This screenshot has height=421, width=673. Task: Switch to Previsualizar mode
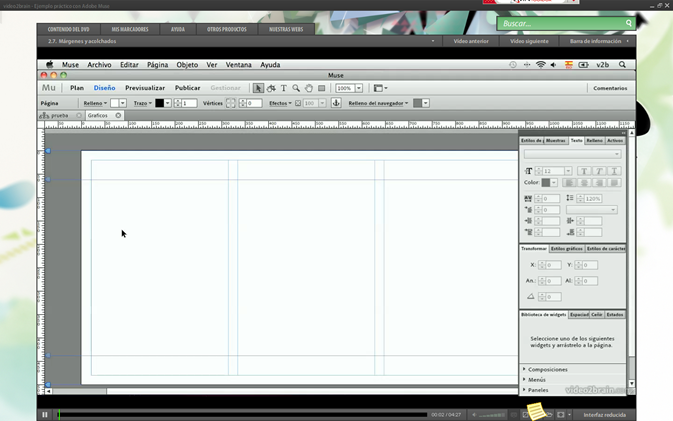point(145,88)
